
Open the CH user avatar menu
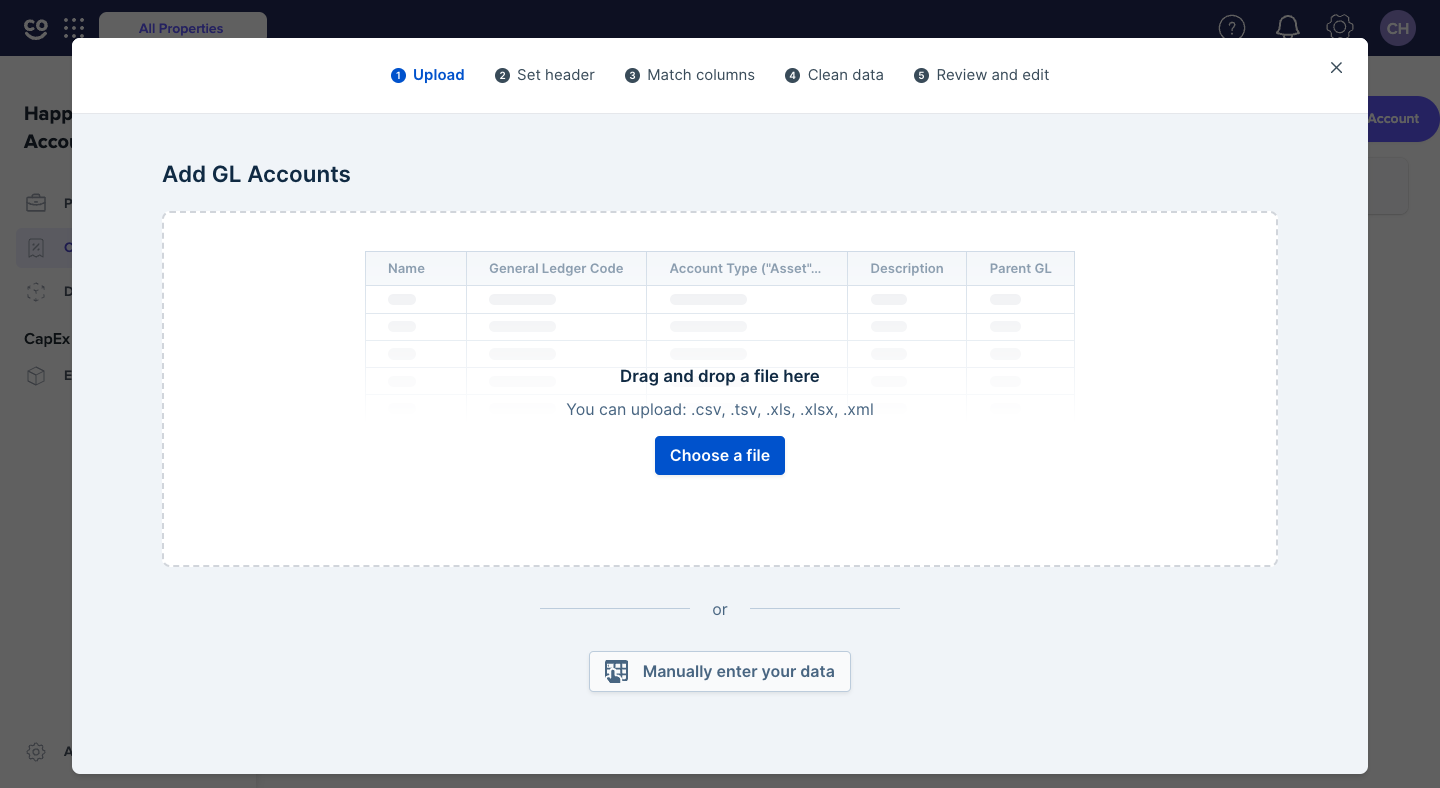(x=1398, y=28)
